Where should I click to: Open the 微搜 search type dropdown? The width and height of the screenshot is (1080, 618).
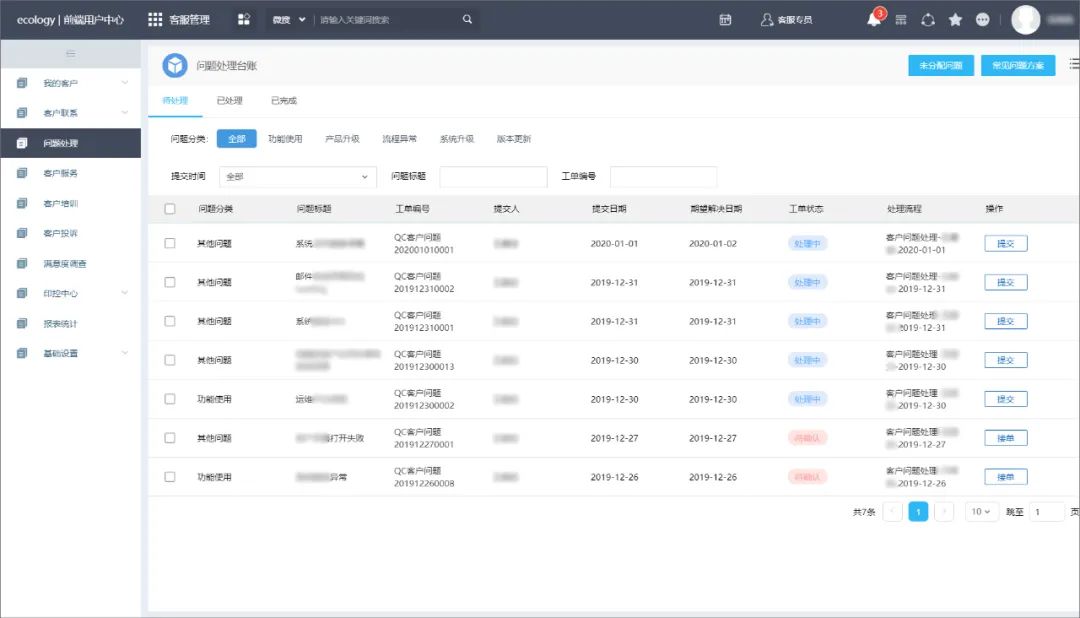(x=289, y=20)
